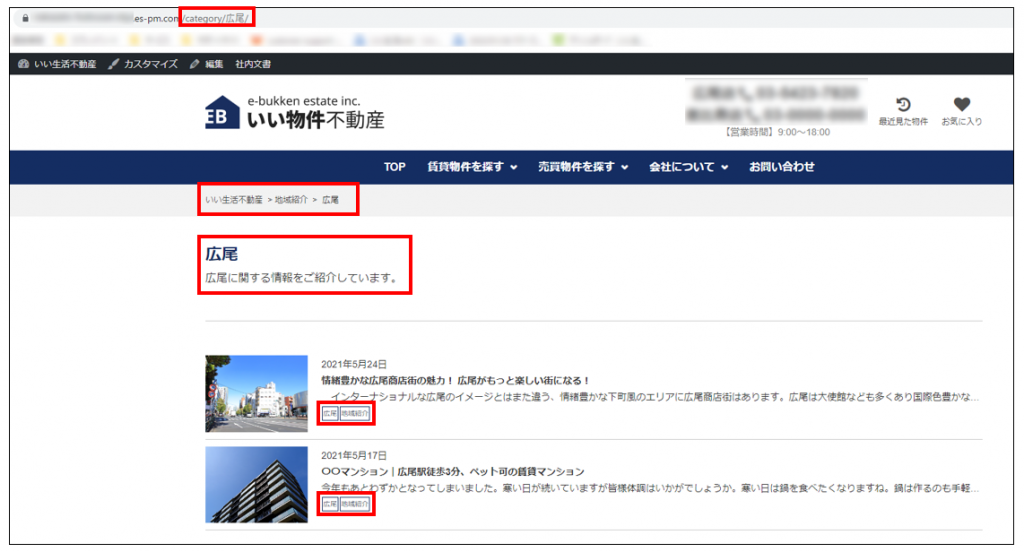
Task: Expand the 会社について dropdown menu
Action: click(688, 167)
